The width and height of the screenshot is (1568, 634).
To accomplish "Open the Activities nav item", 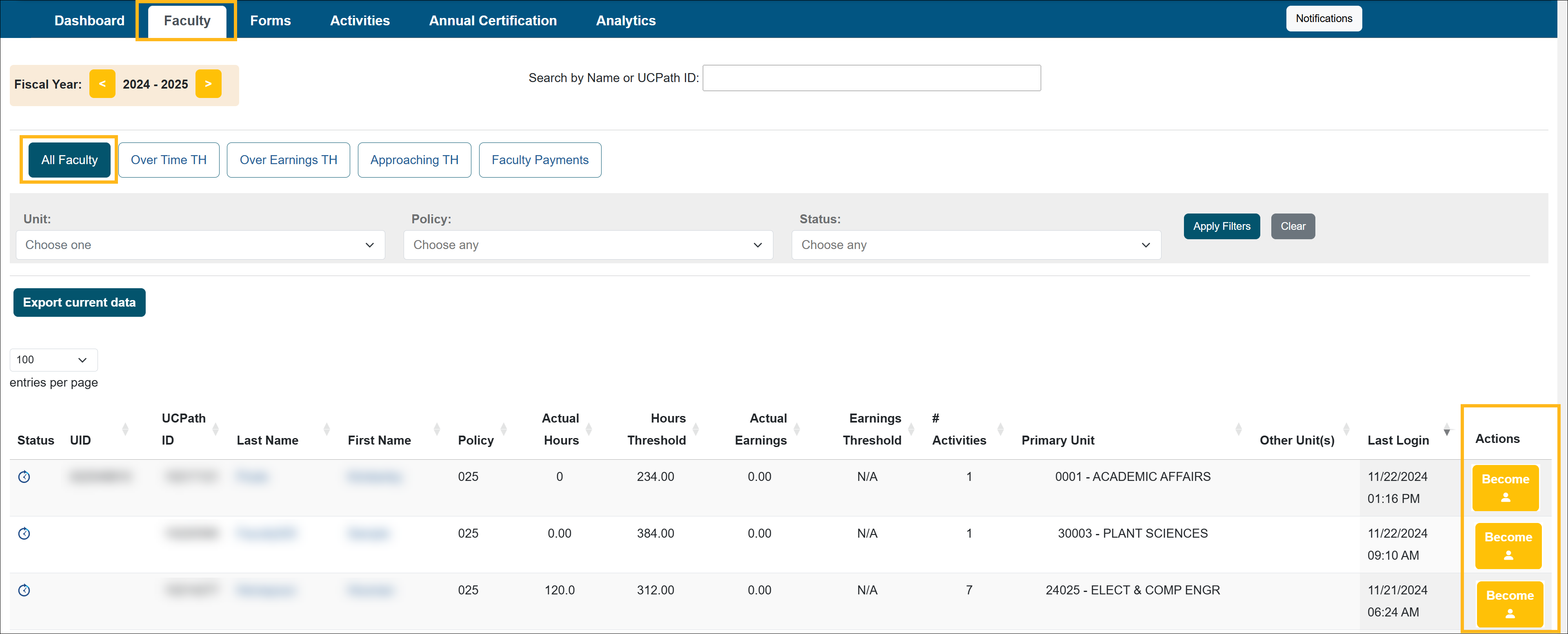I will click(x=360, y=21).
